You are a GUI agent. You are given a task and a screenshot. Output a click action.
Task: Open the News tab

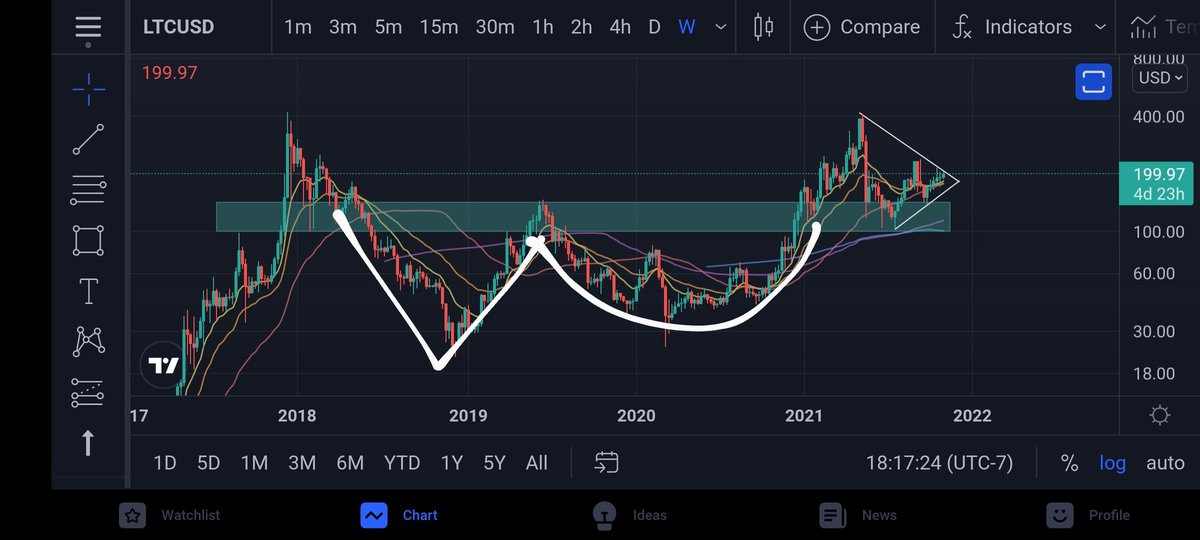(858, 515)
